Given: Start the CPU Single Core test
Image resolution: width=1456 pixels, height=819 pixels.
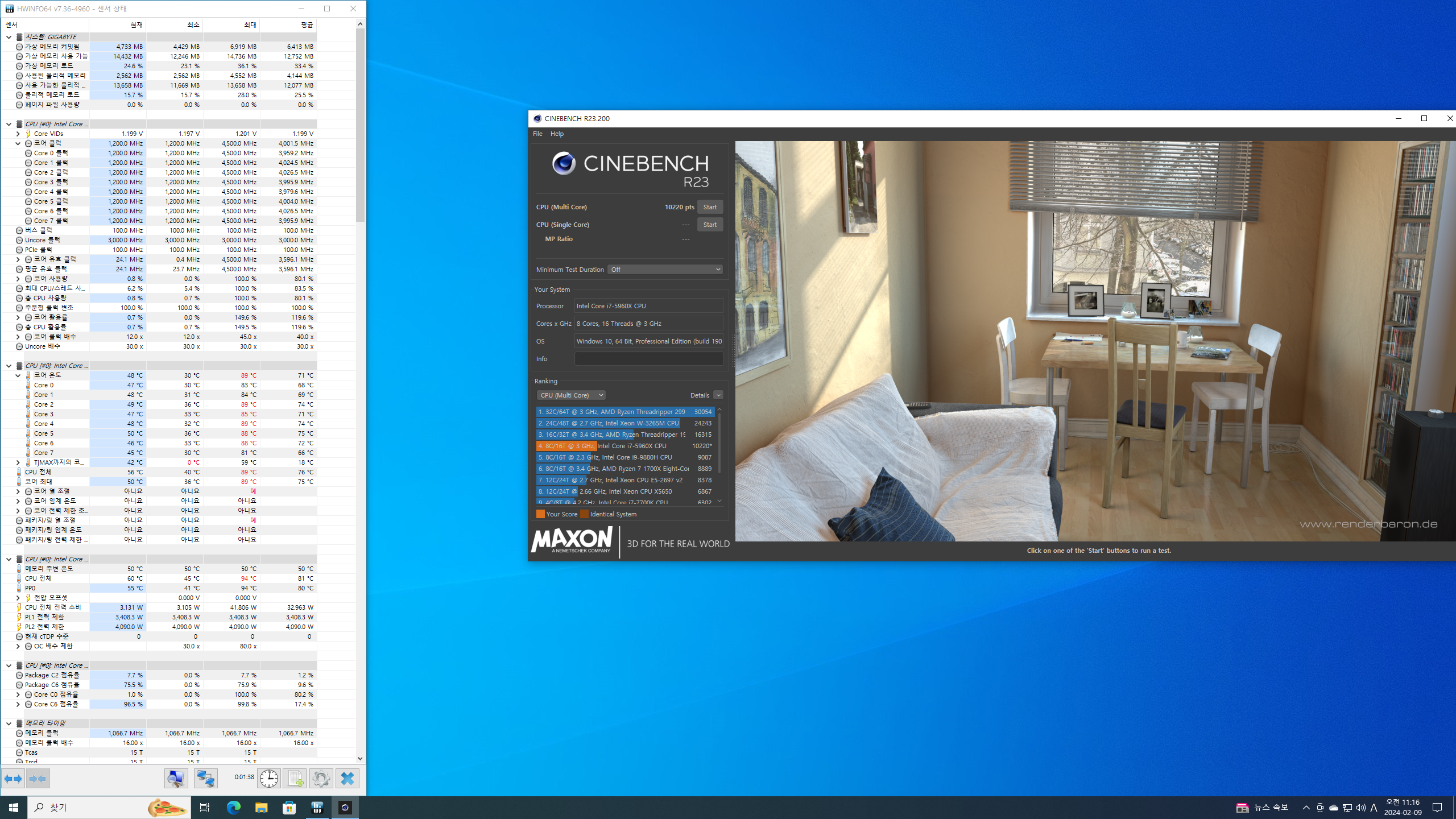Looking at the screenshot, I should tap(710, 225).
